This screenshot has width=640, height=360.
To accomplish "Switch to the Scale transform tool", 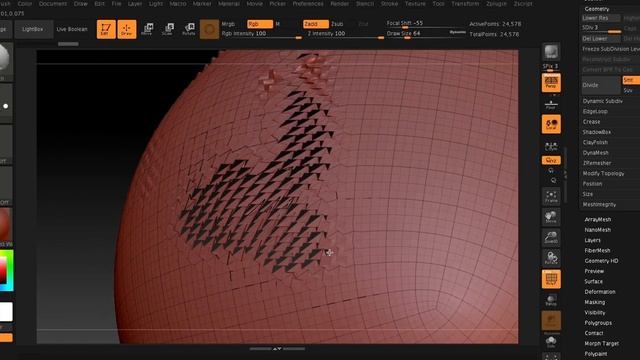I will [168, 29].
